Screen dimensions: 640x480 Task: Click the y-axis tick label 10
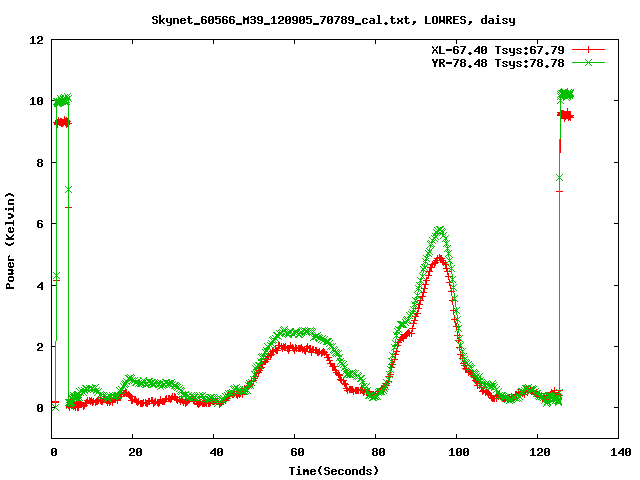[x=36, y=101]
